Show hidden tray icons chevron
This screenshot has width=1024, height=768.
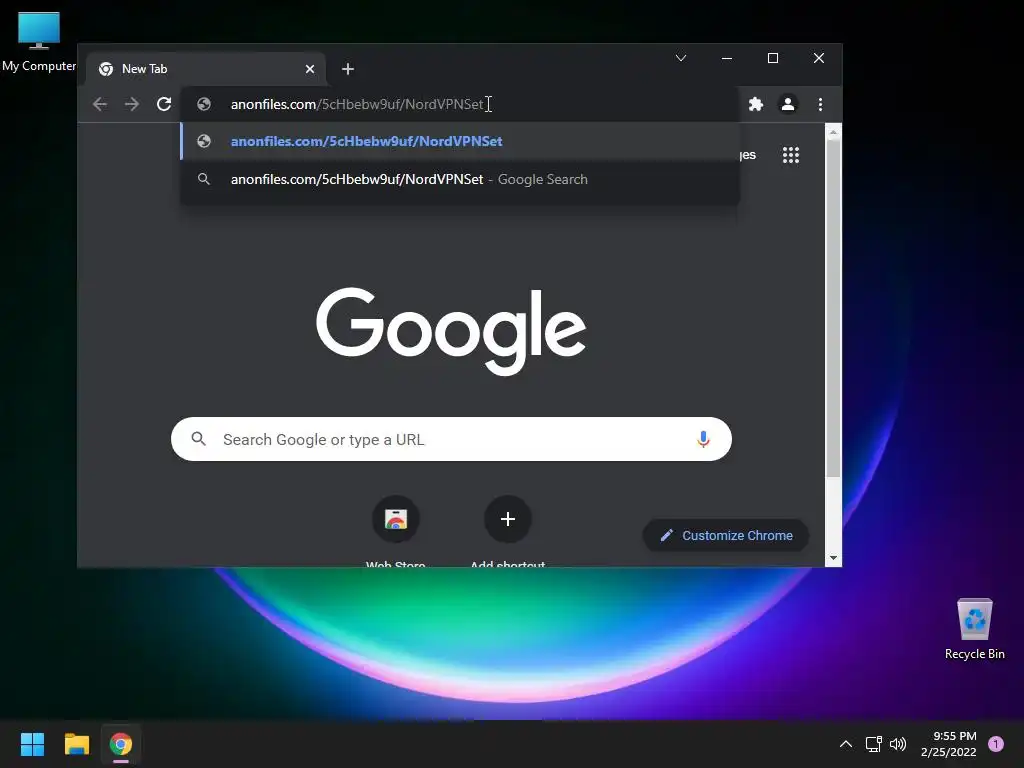coord(846,744)
